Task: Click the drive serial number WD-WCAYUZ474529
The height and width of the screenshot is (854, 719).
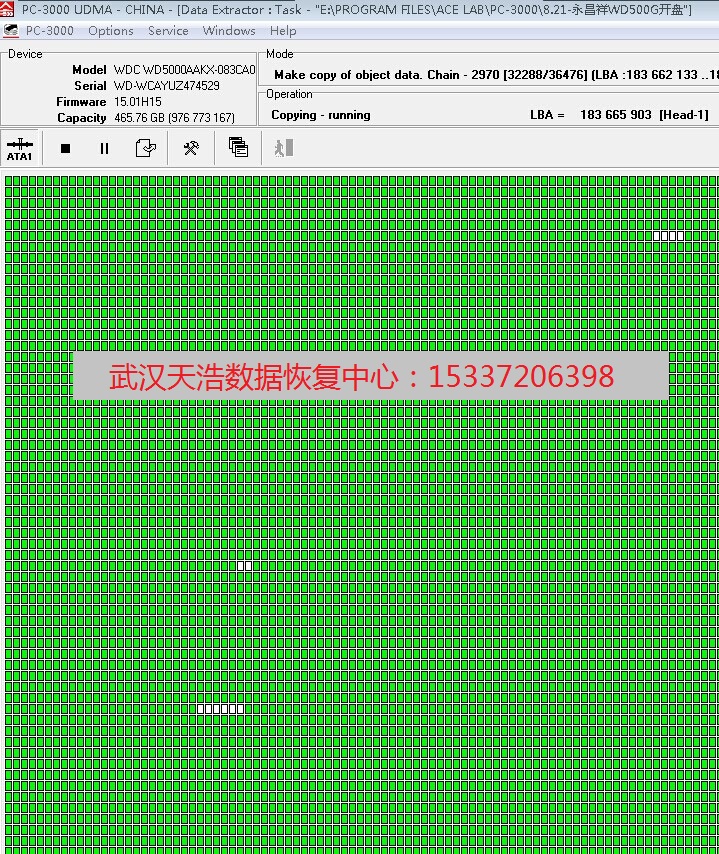Action: click(x=166, y=86)
